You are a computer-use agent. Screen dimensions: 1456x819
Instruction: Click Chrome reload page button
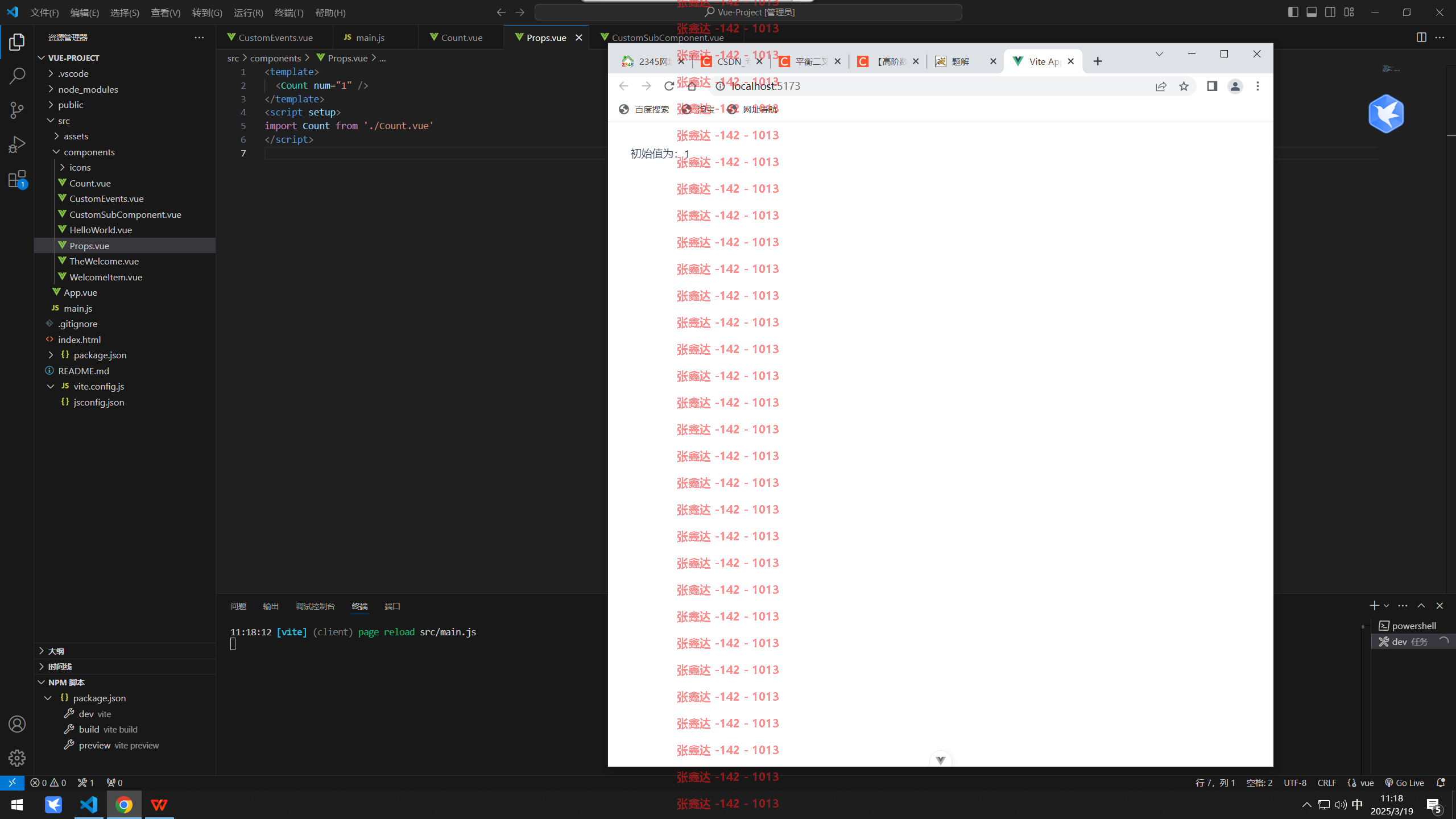pyautogui.click(x=669, y=86)
